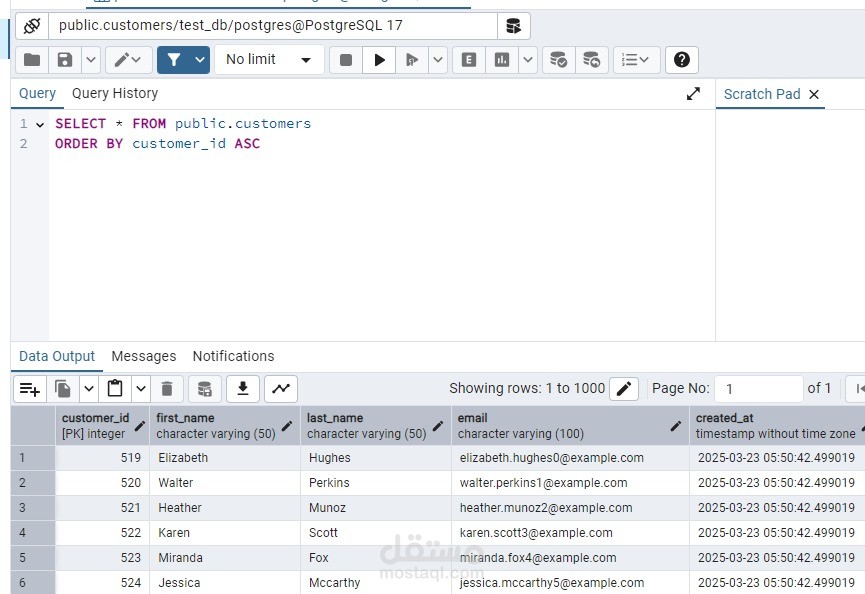Expand the copy options arrow
865x594 pixels.
coord(88,389)
